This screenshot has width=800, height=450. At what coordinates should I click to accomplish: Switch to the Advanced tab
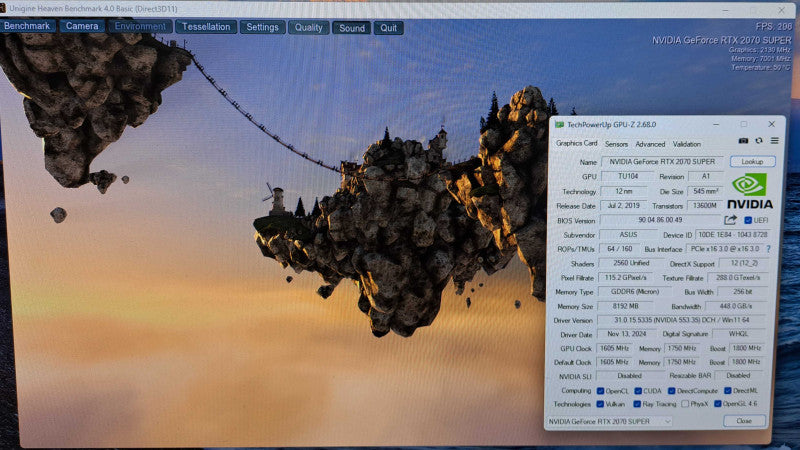pyautogui.click(x=650, y=144)
